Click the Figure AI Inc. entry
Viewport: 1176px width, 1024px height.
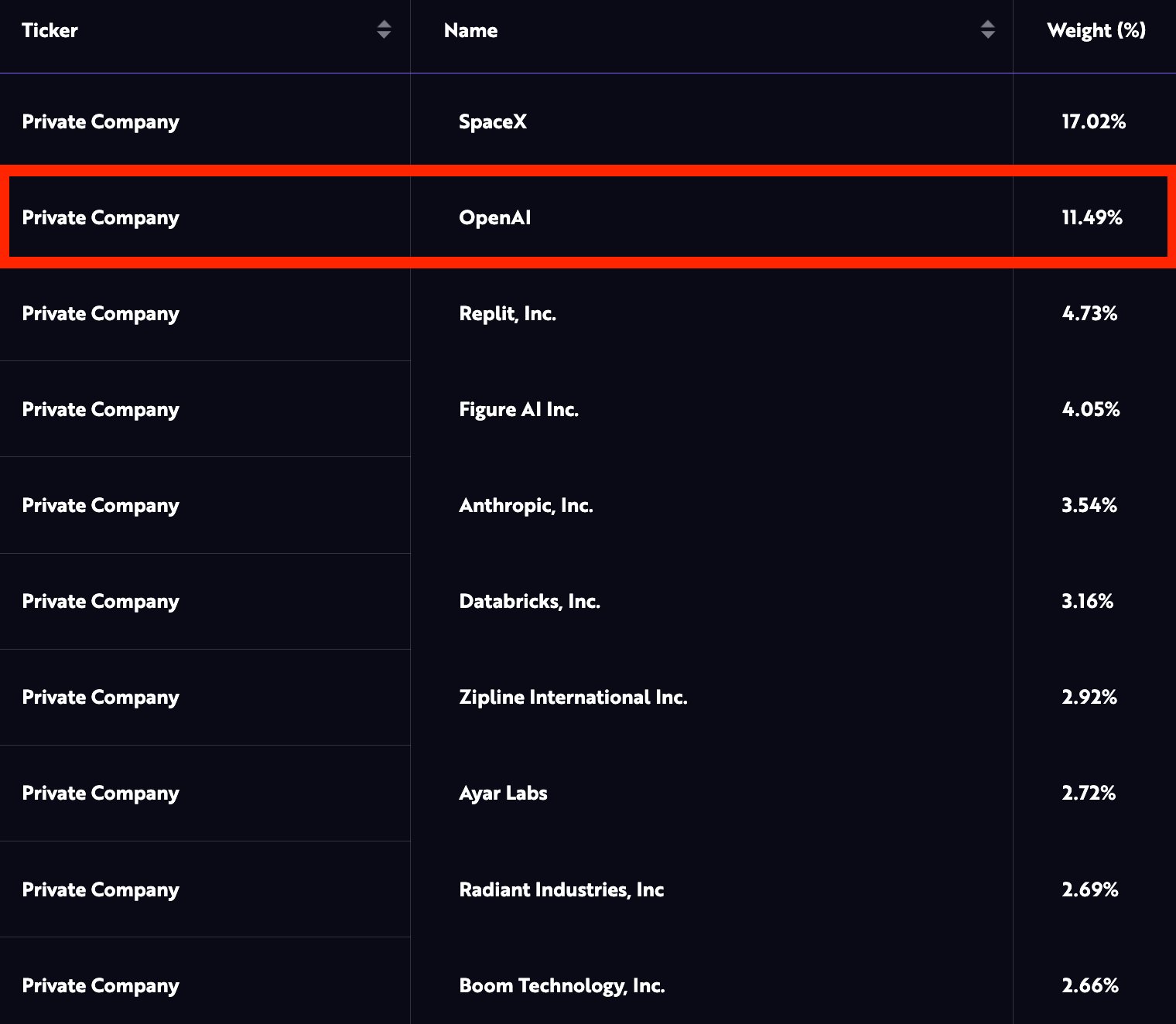(x=519, y=409)
